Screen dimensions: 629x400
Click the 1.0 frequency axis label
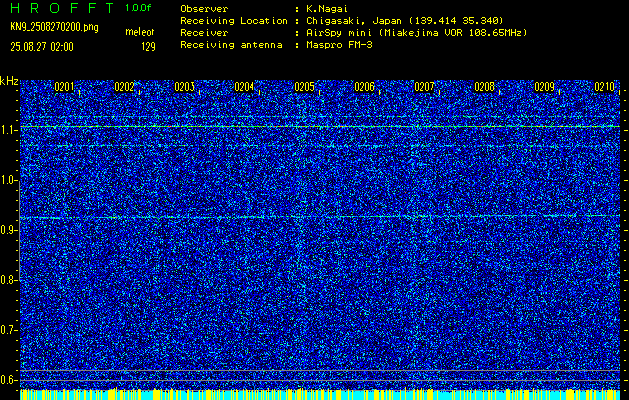(x=8, y=180)
